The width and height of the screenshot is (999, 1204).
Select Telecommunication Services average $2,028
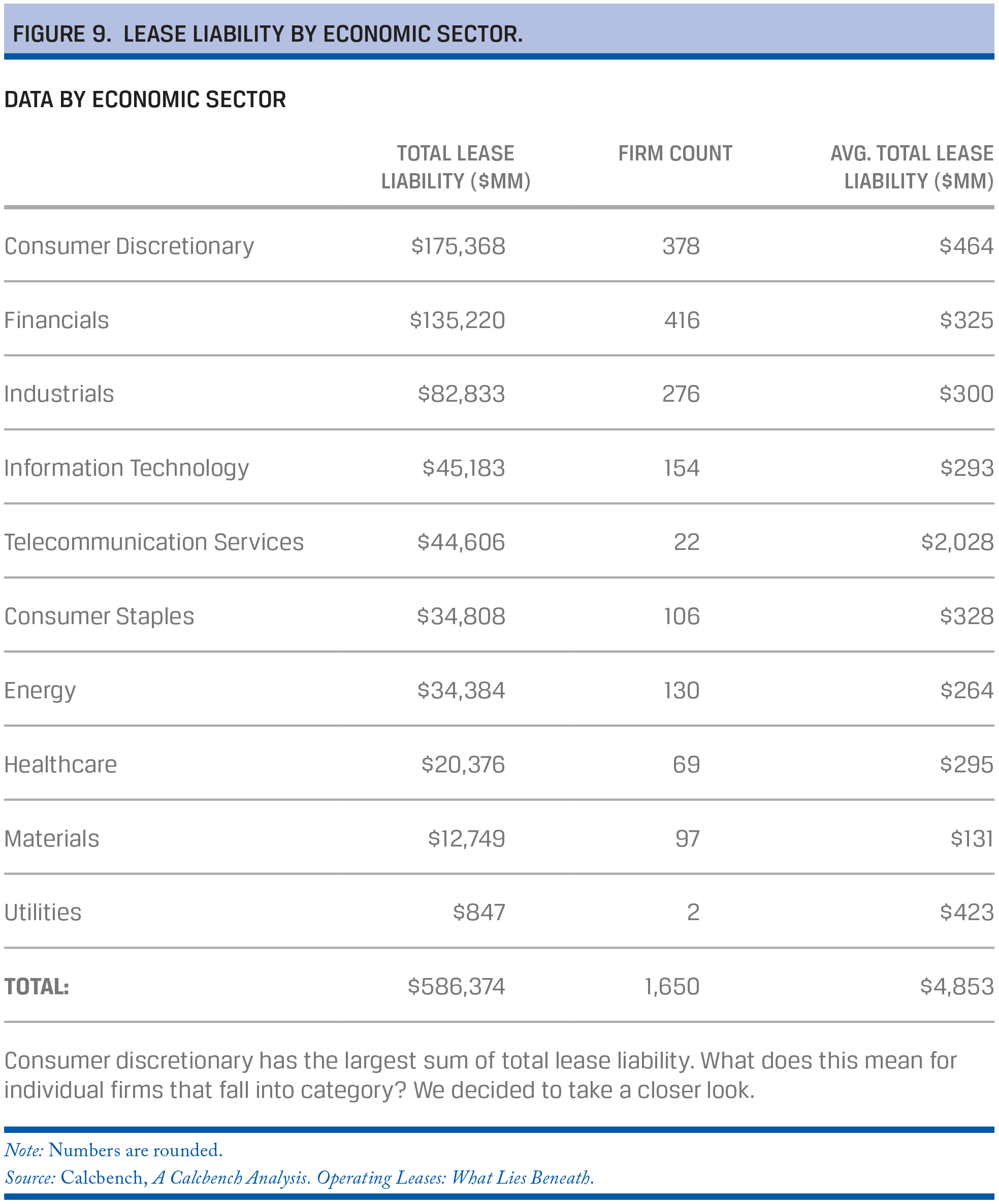[957, 542]
